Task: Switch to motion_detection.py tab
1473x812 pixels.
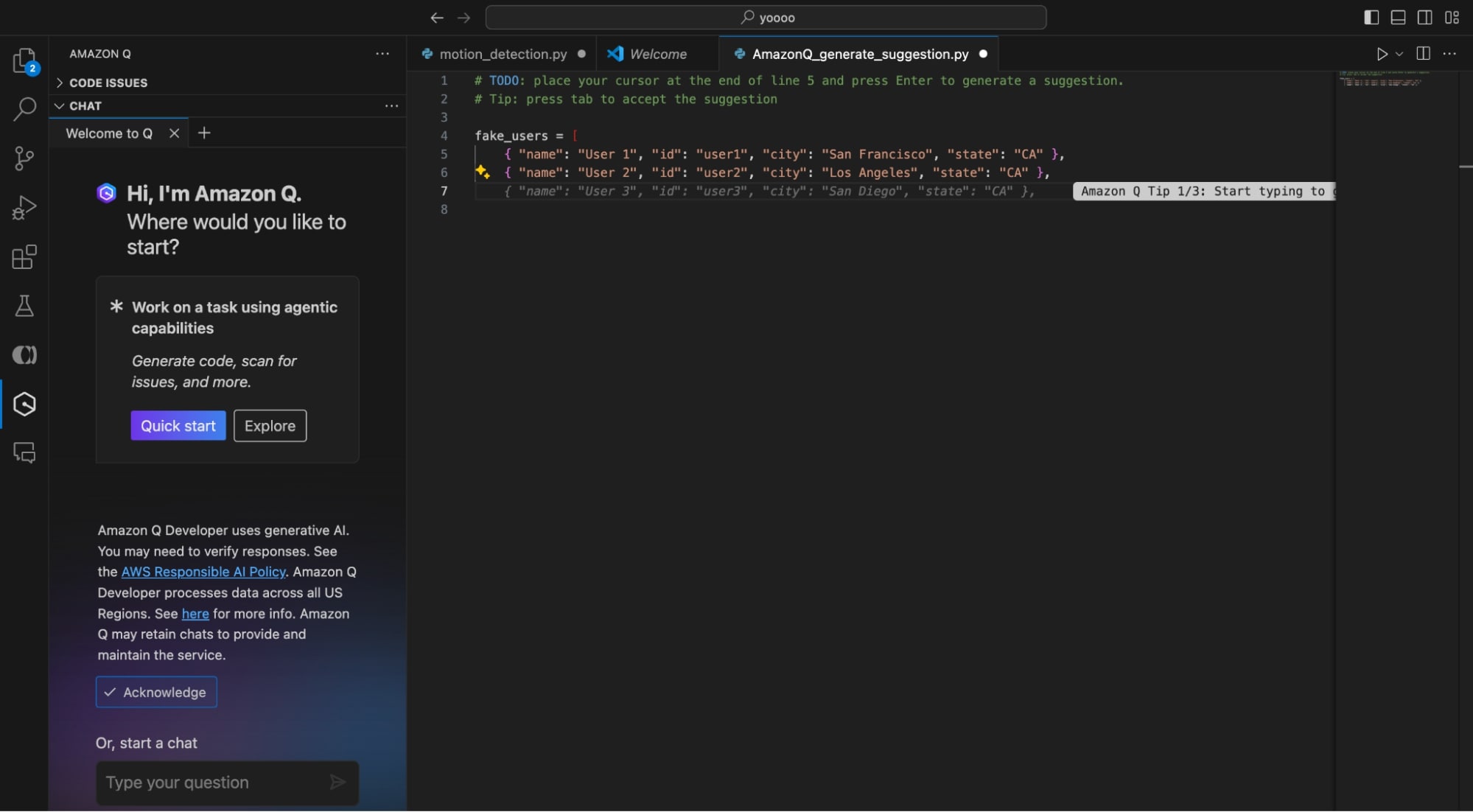Action: coord(503,54)
